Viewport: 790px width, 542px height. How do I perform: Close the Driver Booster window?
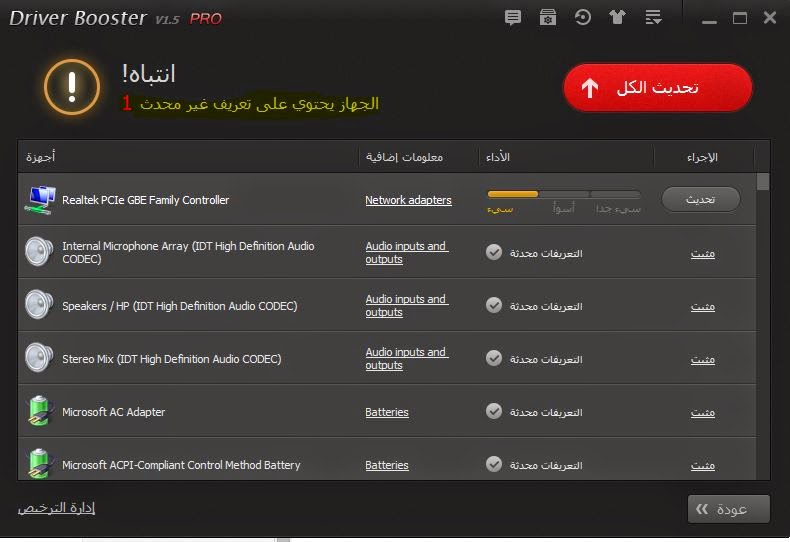(x=770, y=18)
